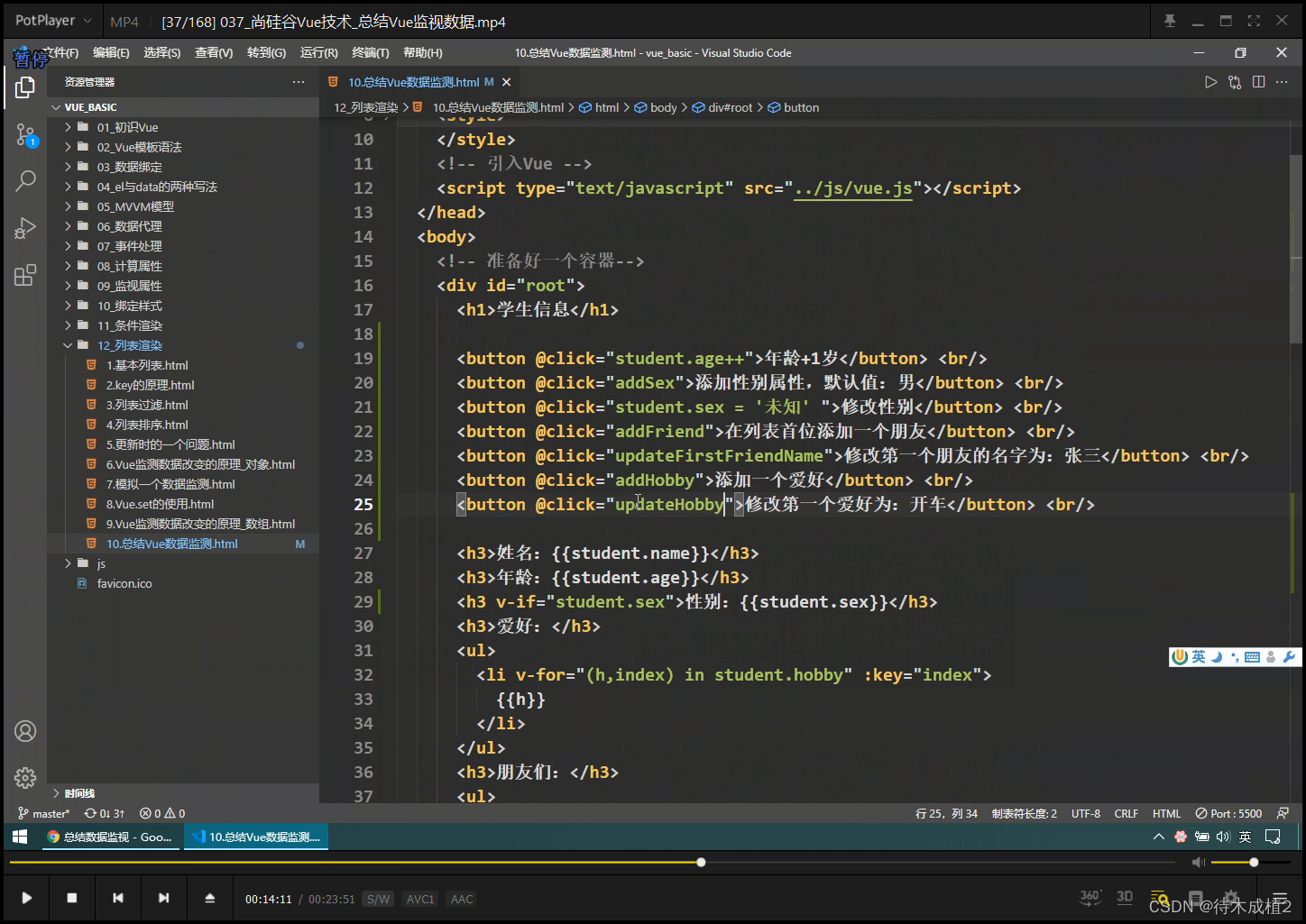The height and width of the screenshot is (924, 1306).
Task: Open the 终端(T) menu
Action: pos(371,53)
